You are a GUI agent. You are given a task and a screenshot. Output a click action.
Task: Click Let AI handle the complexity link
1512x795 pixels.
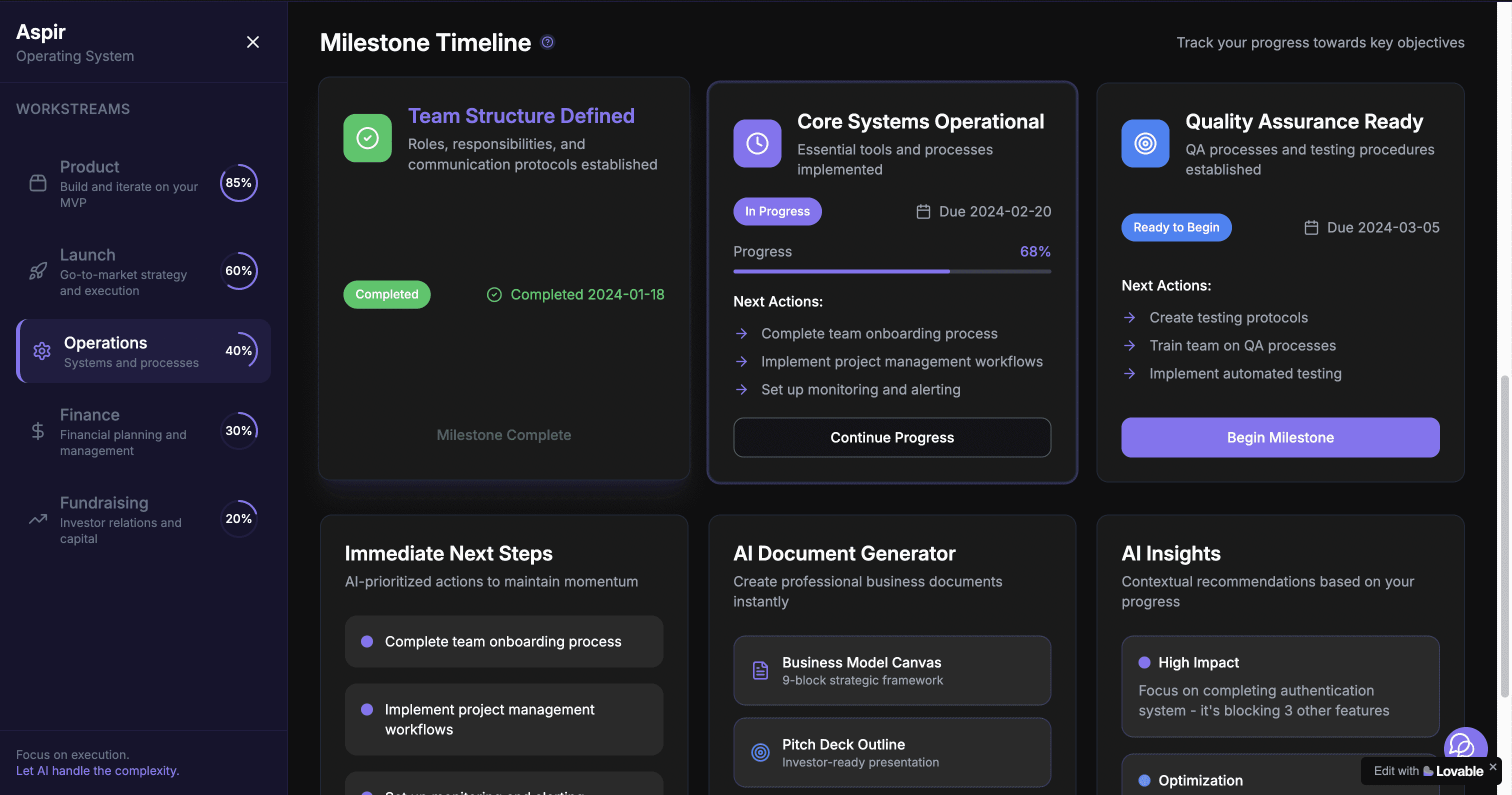pyautogui.click(x=97, y=770)
